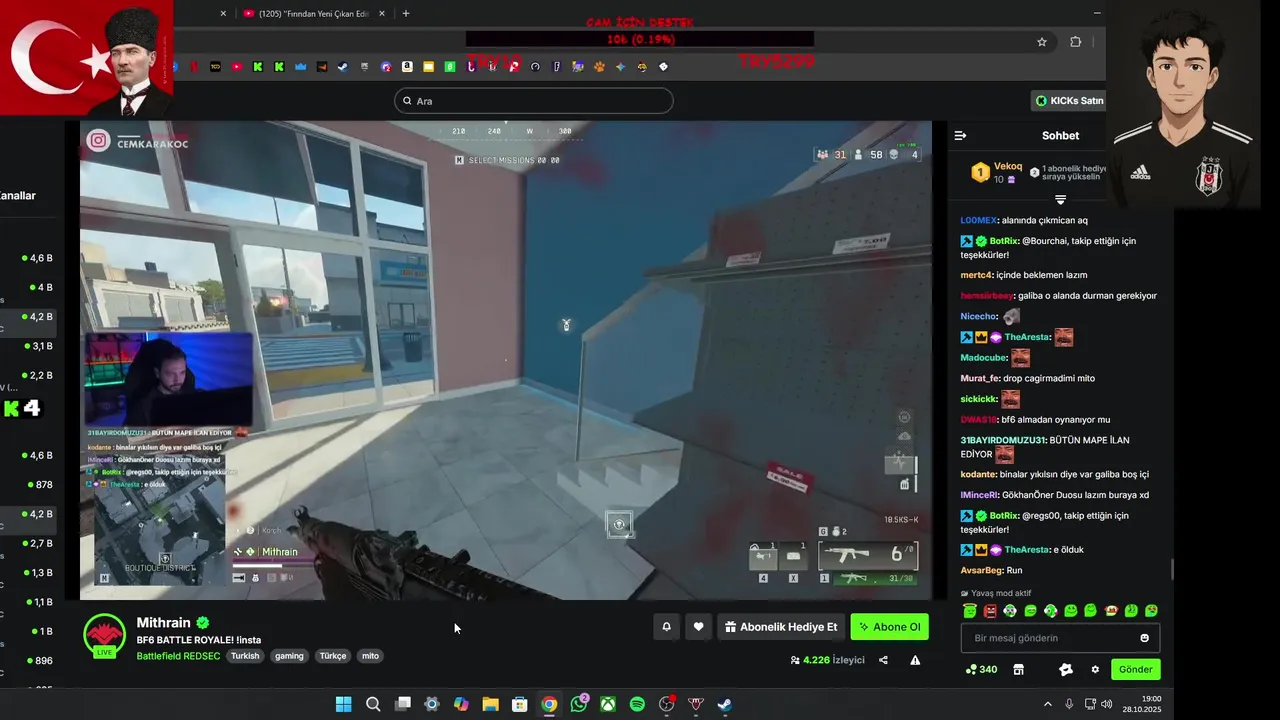This screenshot has width=1280, height=720.
Task: Open chat user mertc4's name
Action: 977,275
